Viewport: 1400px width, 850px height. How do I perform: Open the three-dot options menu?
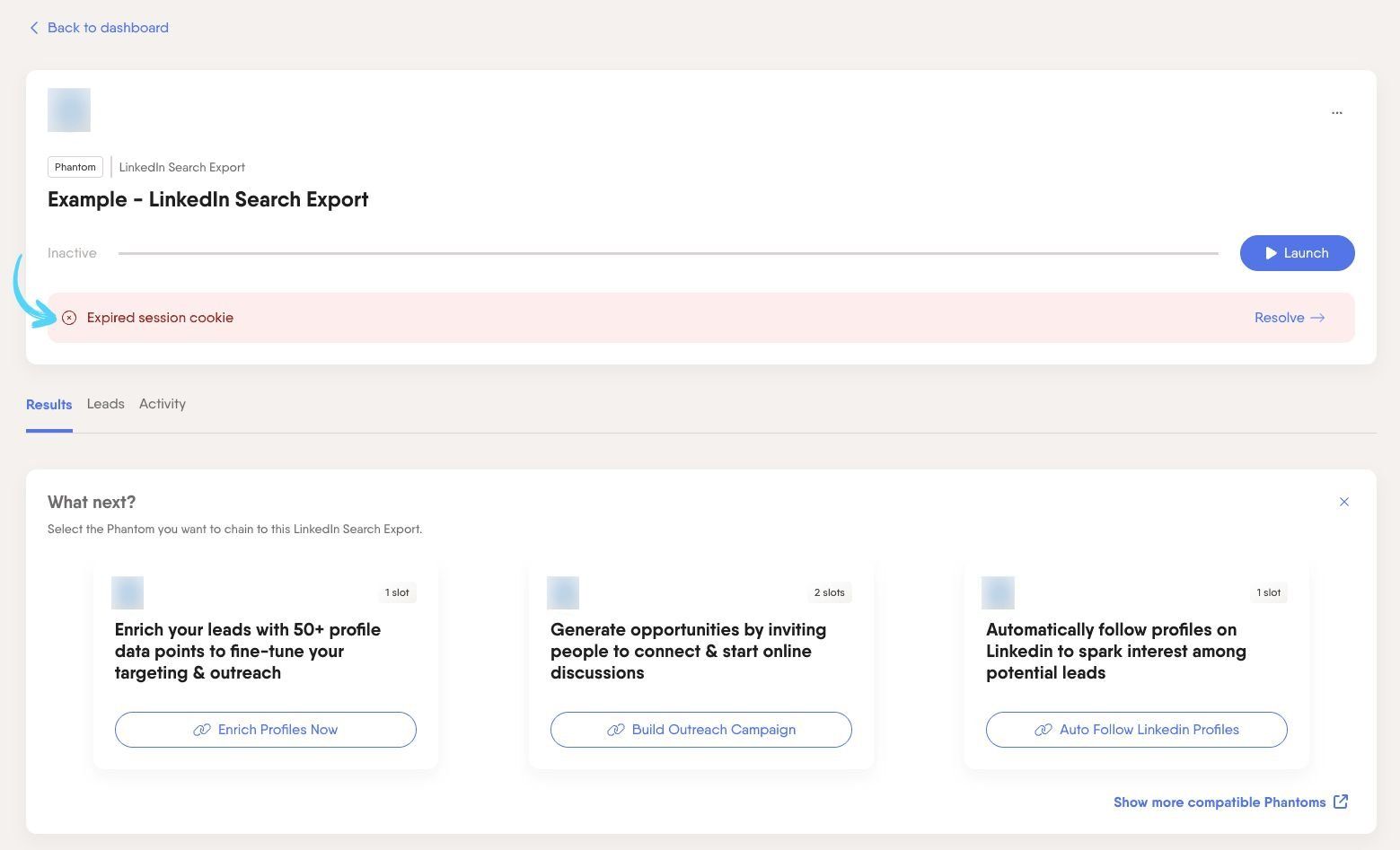1336,113
